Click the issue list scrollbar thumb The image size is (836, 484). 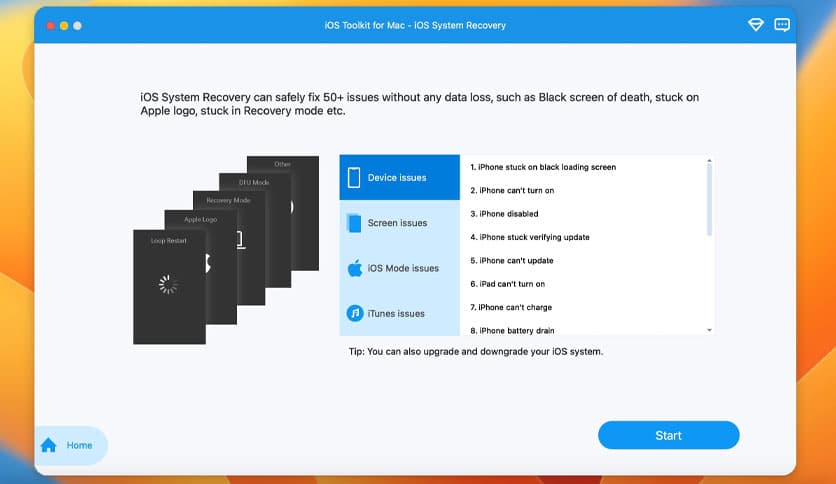pyautogui.click(x=709, y=200)
